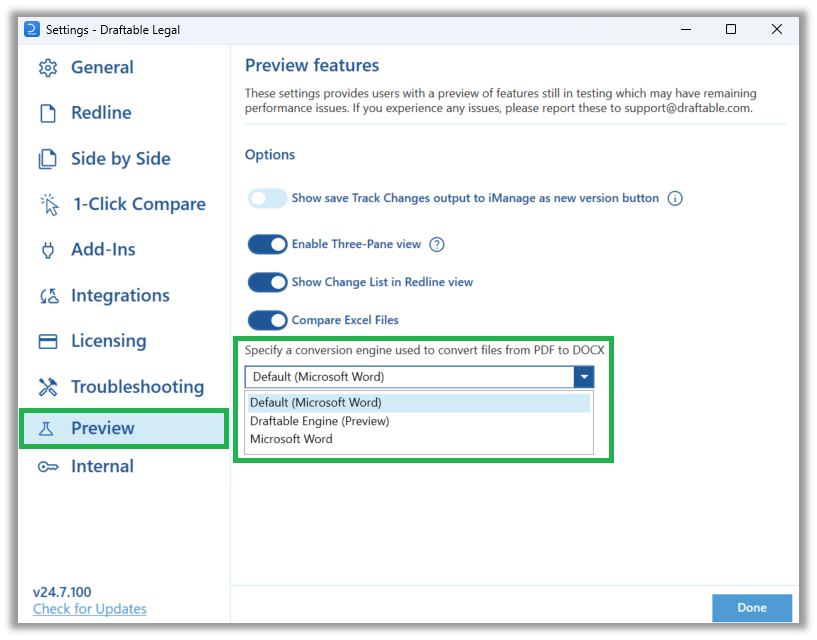Go to the Redline settings section
This screenshot has width=817, height=640.
click(x=101, y=113)
